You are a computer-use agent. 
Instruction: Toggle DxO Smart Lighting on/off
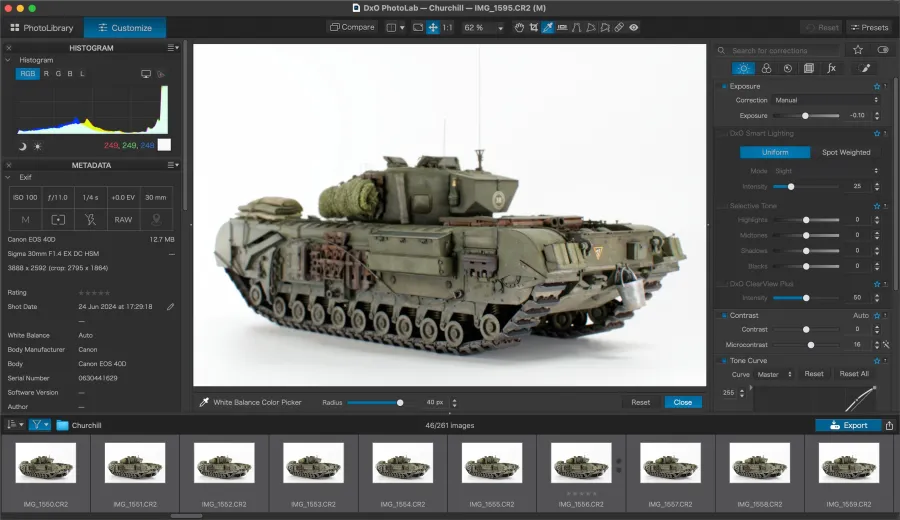click(724, 133)
